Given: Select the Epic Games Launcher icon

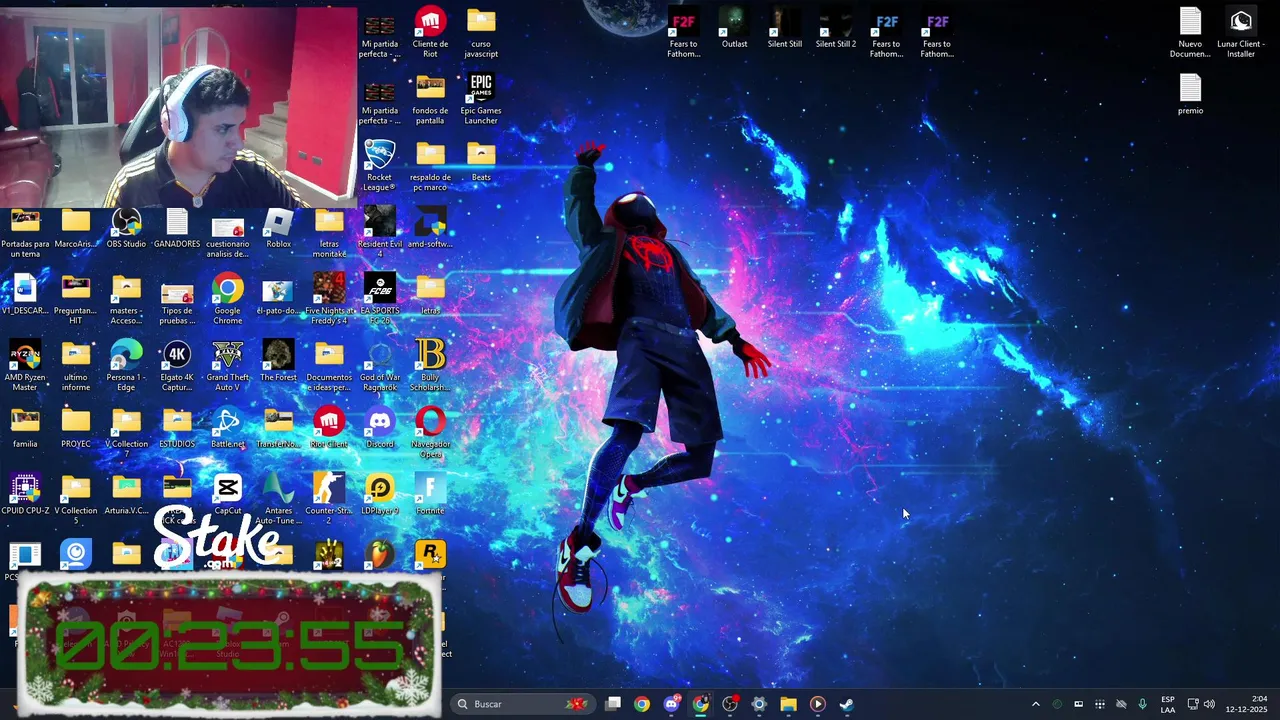Looking at the screenshot, I should point(480,99).
